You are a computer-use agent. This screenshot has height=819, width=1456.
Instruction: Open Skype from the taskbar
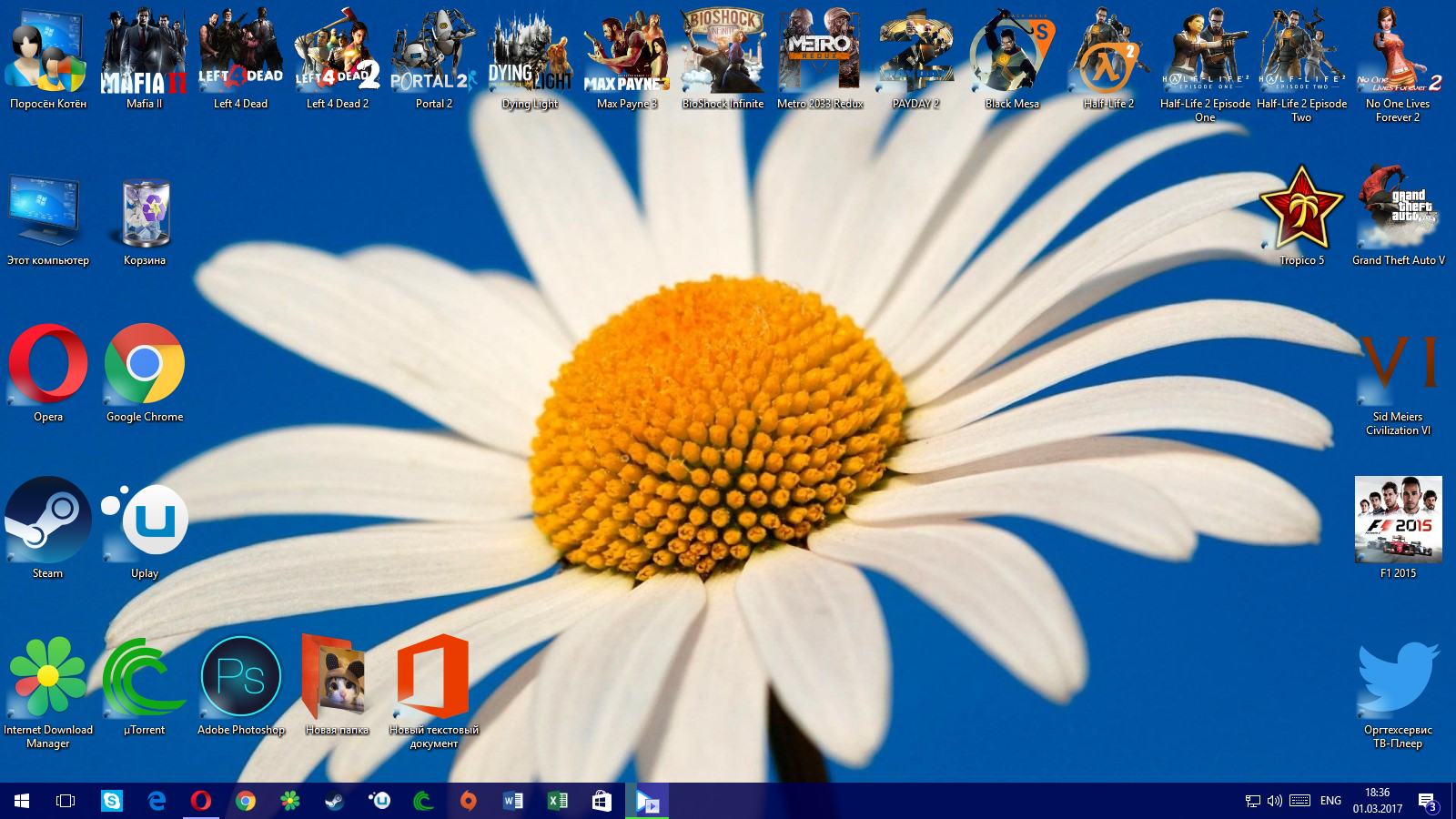tap(112, 801)
